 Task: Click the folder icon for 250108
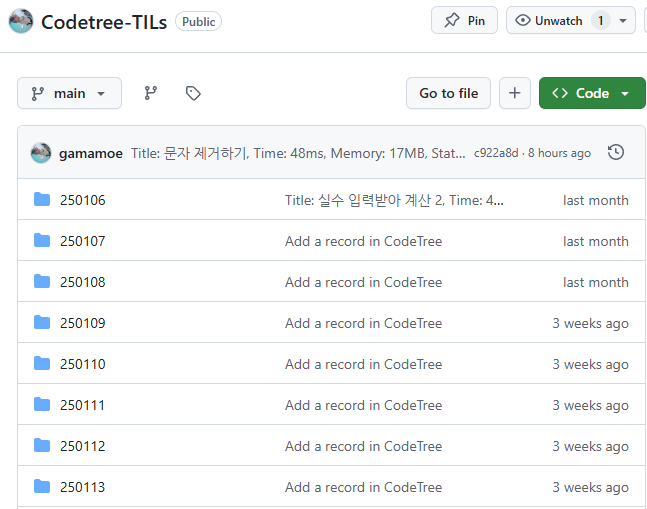[42, 281]
